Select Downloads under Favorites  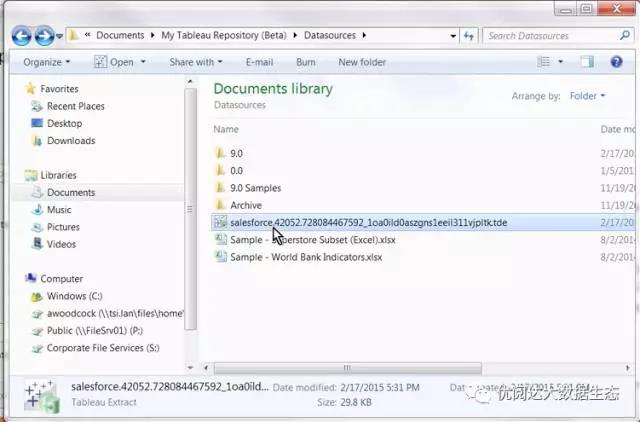[x=71, y=141]
